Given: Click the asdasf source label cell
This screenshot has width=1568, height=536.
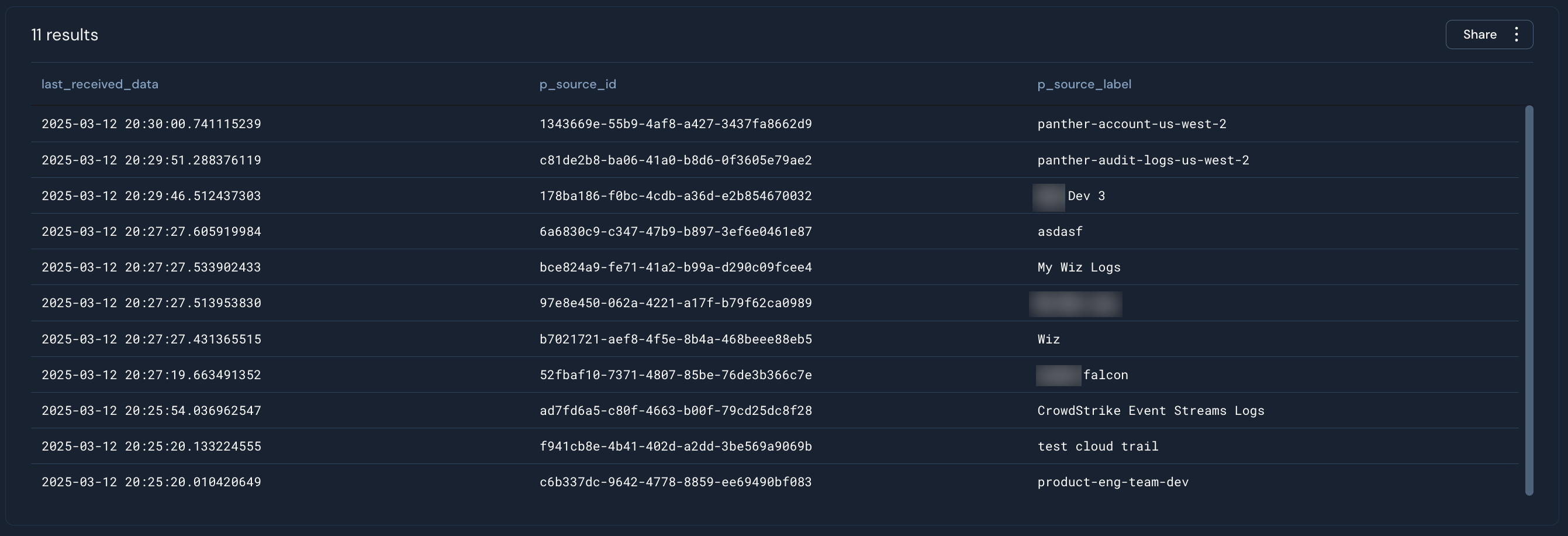Looking at the screenshot, I should tap(1060, 232).
